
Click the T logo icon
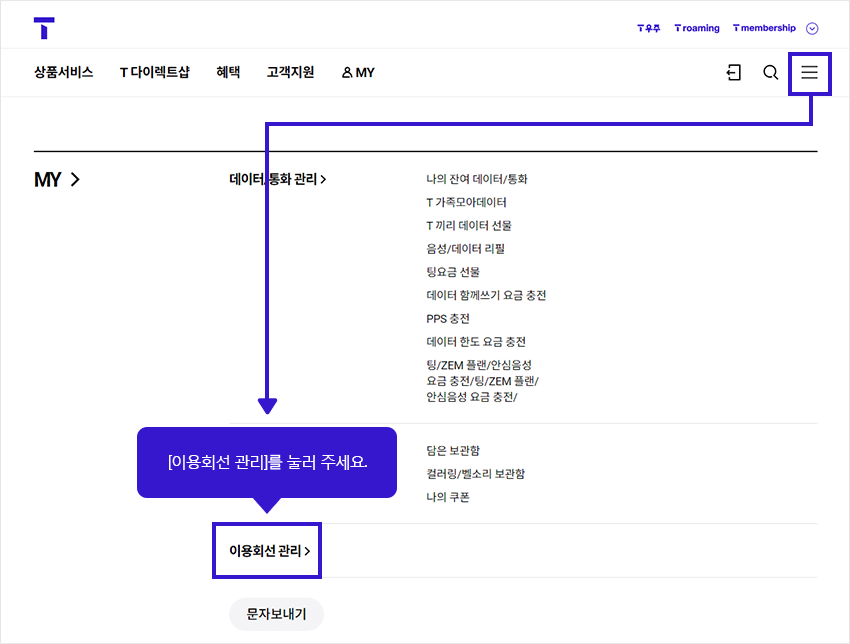44,28
